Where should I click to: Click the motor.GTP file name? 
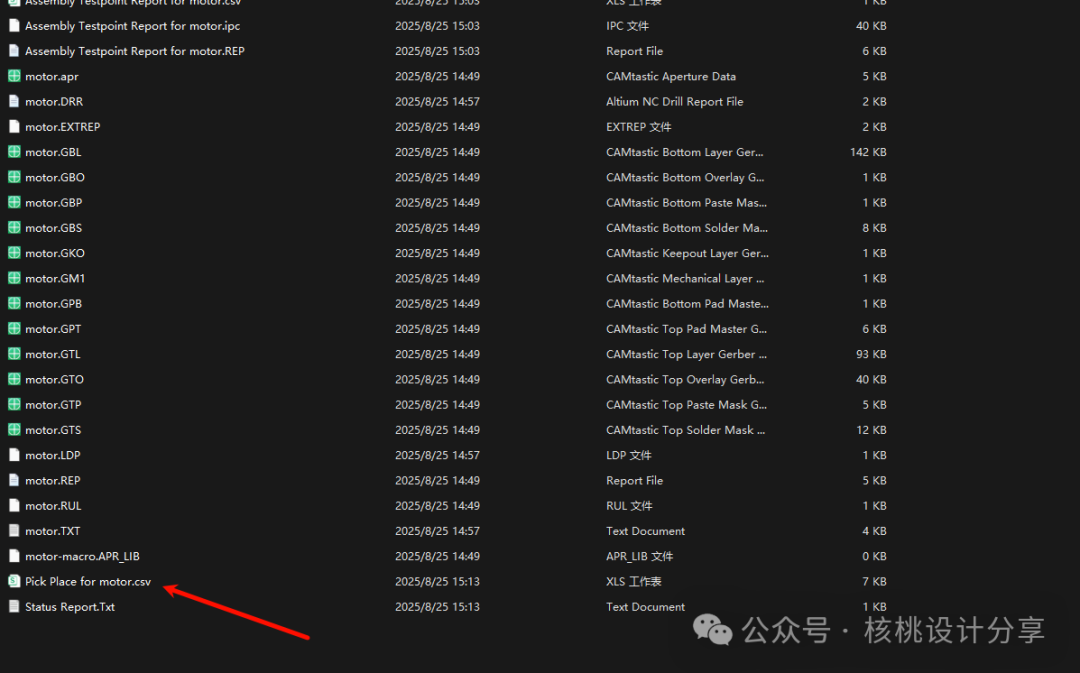53,405
